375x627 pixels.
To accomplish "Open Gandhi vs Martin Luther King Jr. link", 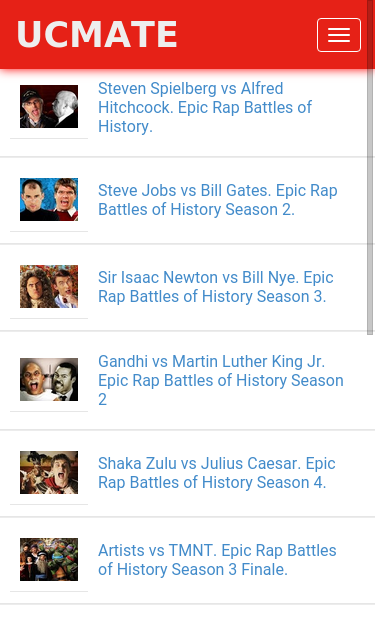I will tap(221, 380).
